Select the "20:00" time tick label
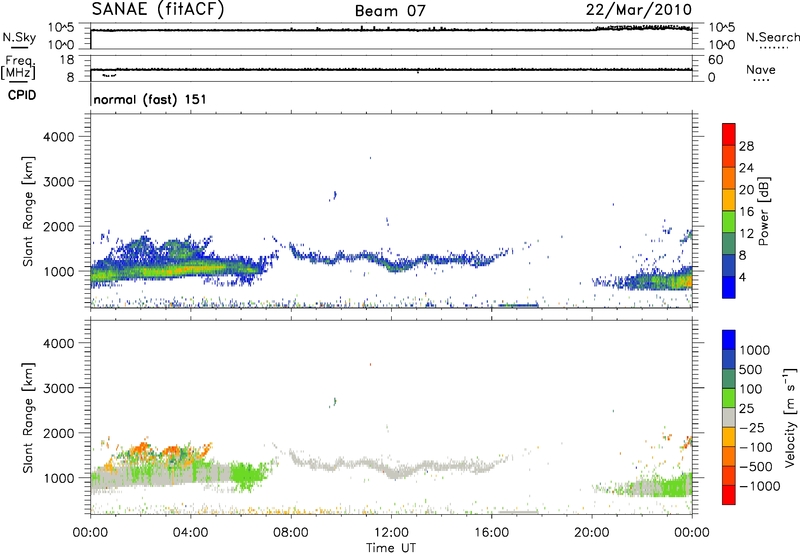 coord(592,533)
